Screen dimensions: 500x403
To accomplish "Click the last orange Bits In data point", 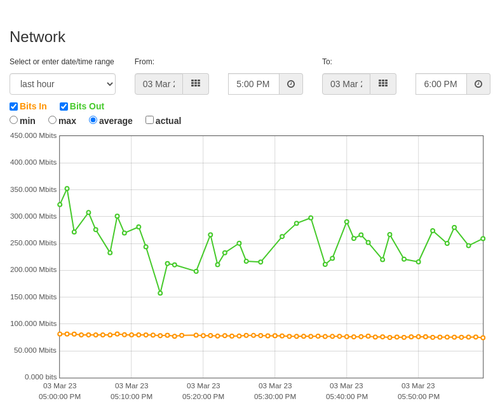I will (483, 338).
